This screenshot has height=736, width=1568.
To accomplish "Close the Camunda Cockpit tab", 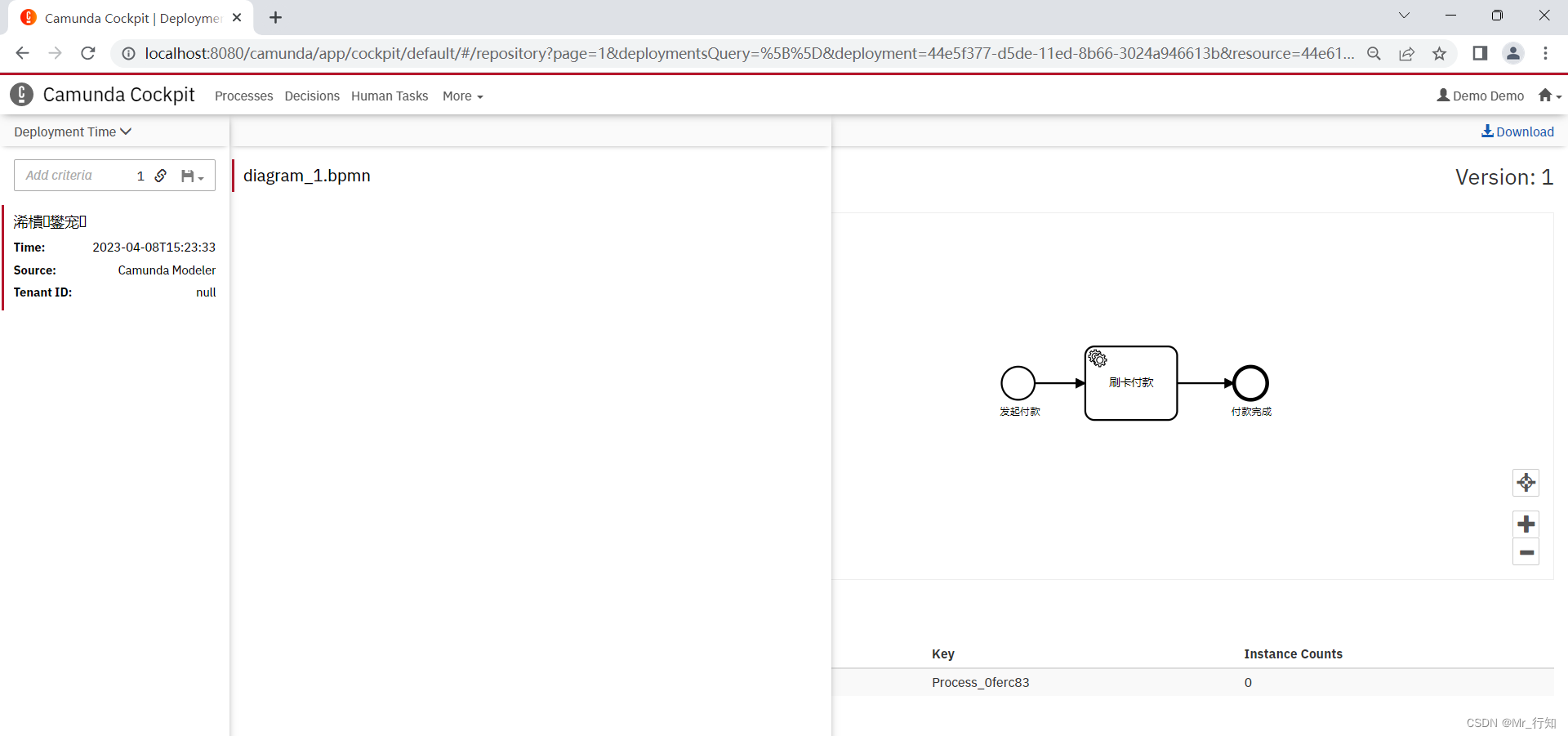I will [x=237, y=17].
